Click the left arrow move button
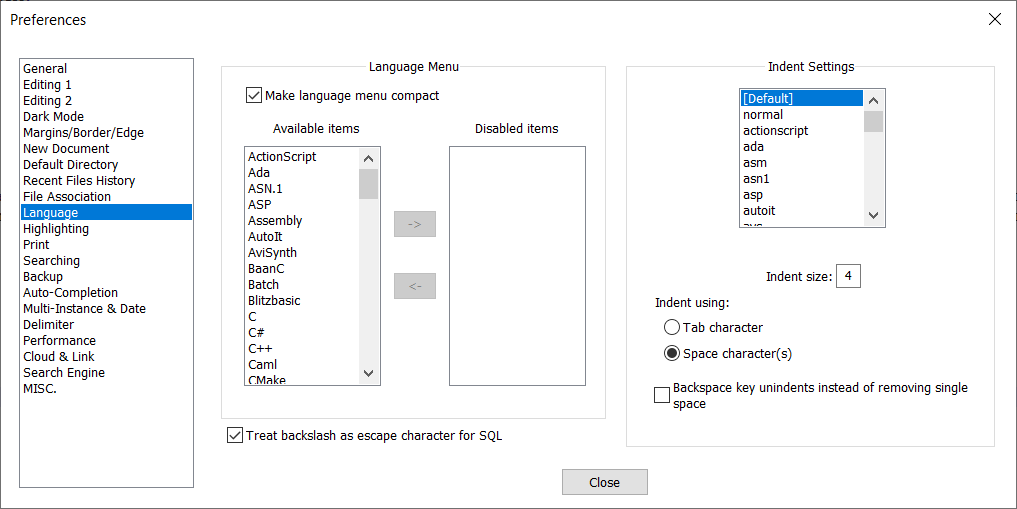Image resolution: width=1017 pixels, height=509 pixels. point(415,286)
